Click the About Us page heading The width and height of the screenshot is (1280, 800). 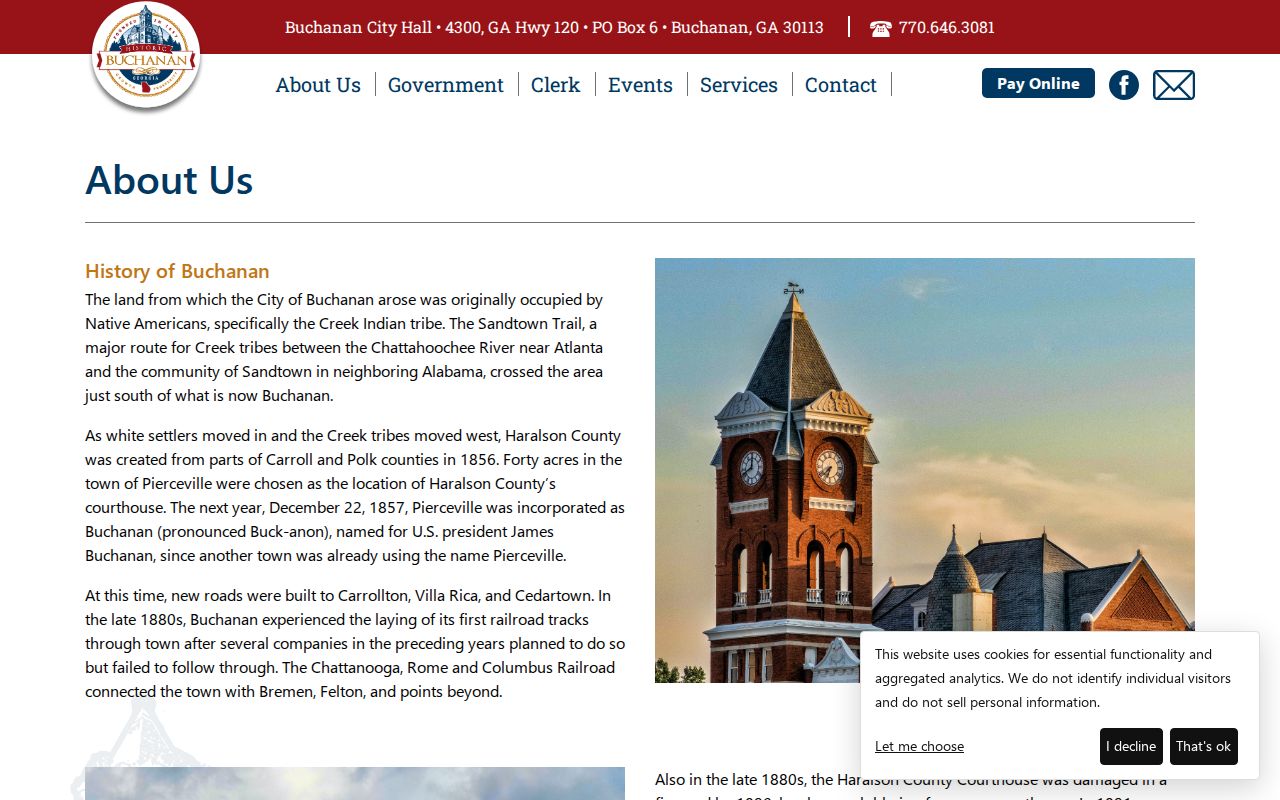169,180
